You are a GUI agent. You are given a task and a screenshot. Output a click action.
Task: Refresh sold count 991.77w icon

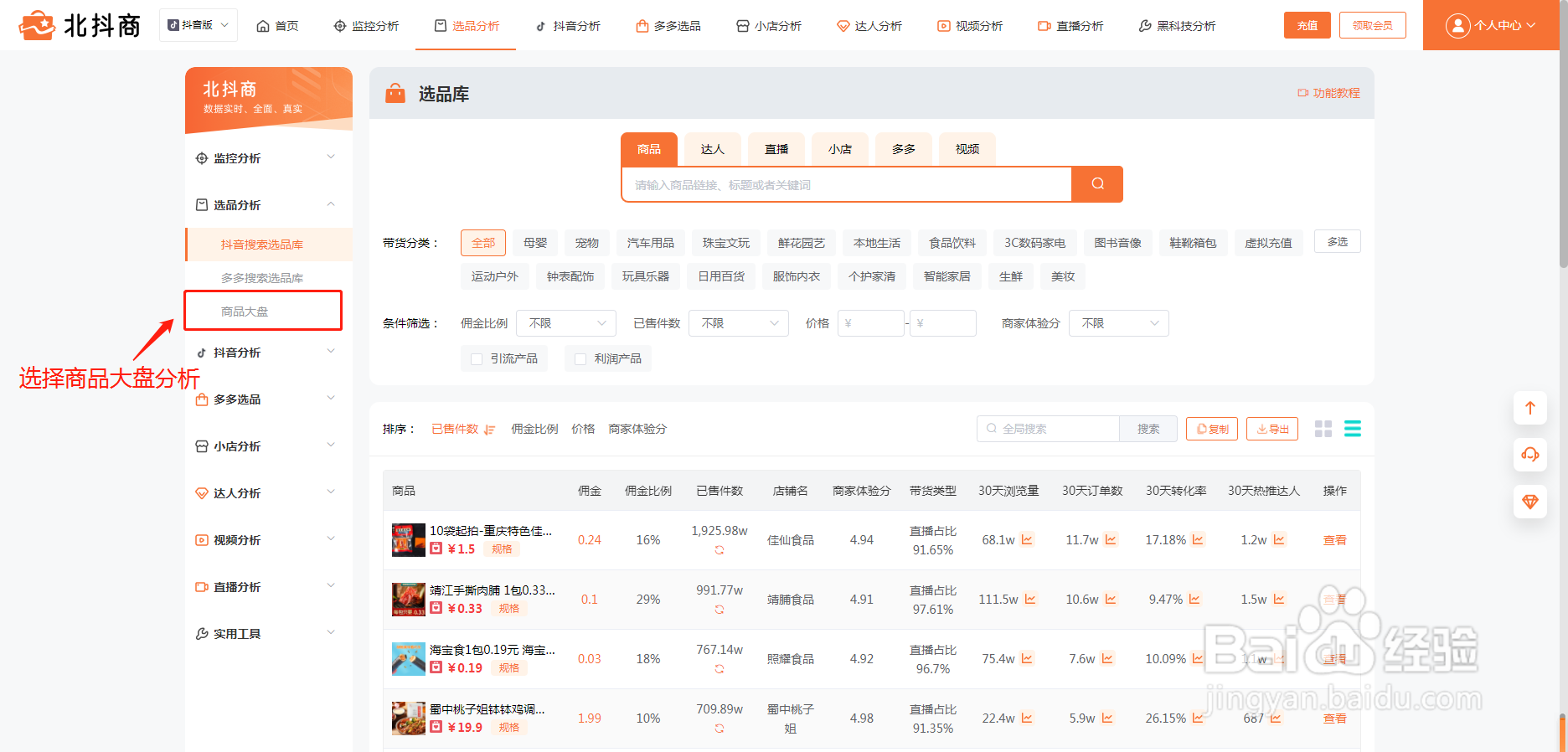[x=720, y=610]
